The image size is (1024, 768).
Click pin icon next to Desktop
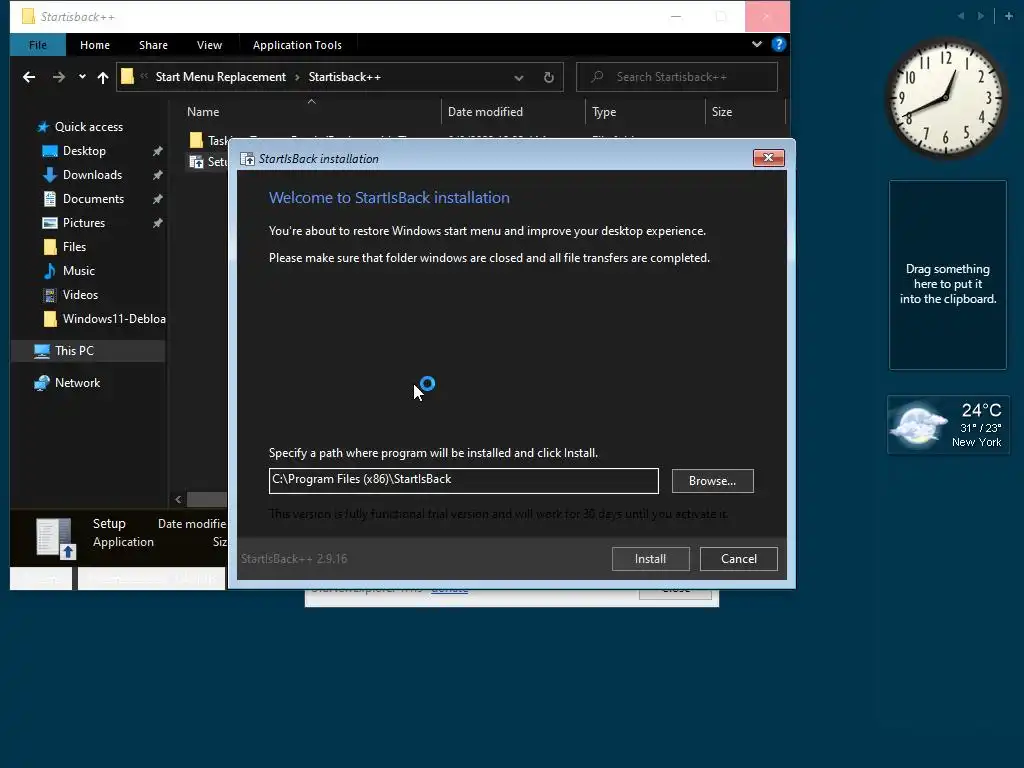pyautogui.click(x=157, y=151)
